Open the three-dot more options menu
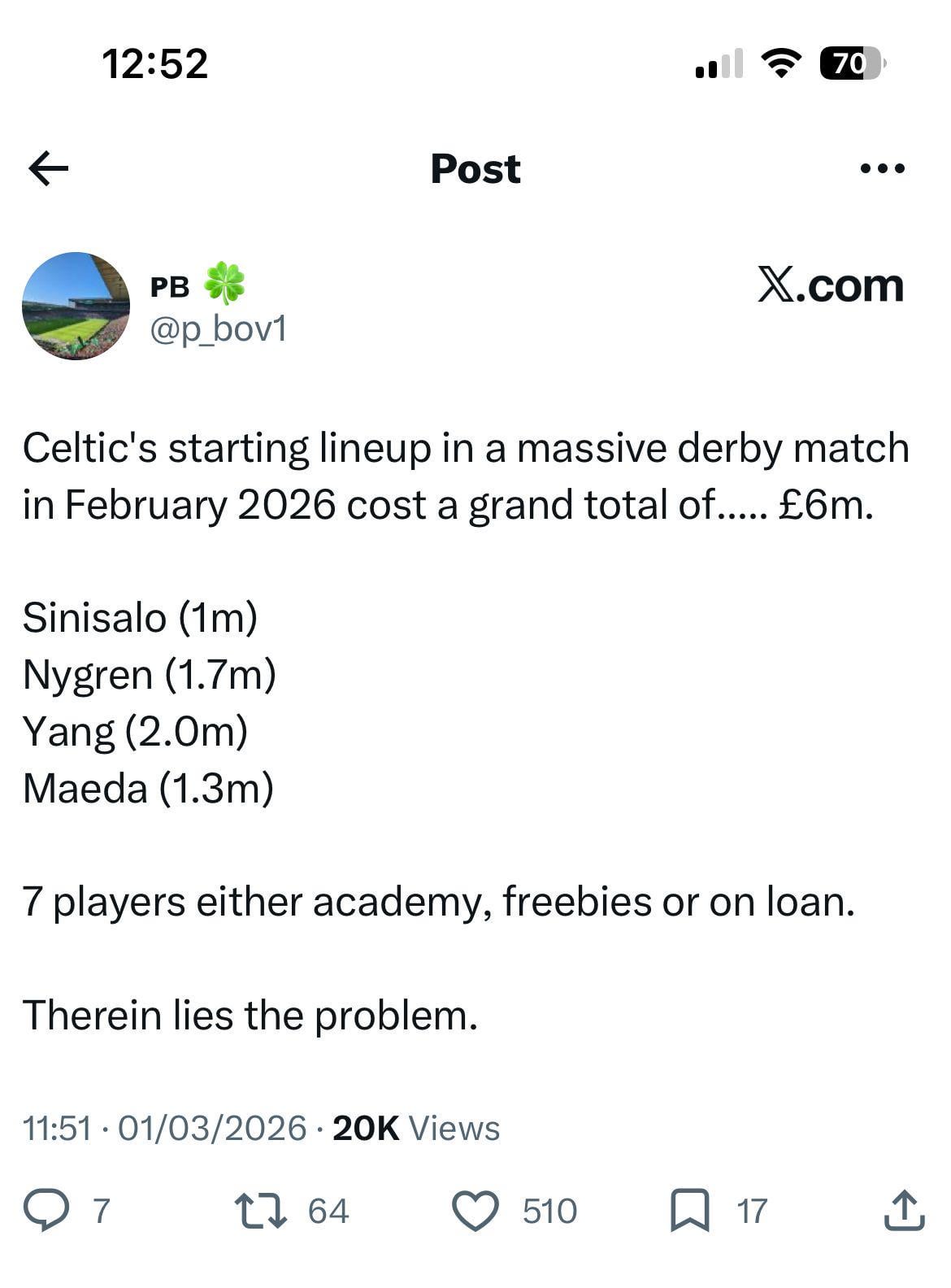The height and width of the screenshot is (1288, 951). 882,169
